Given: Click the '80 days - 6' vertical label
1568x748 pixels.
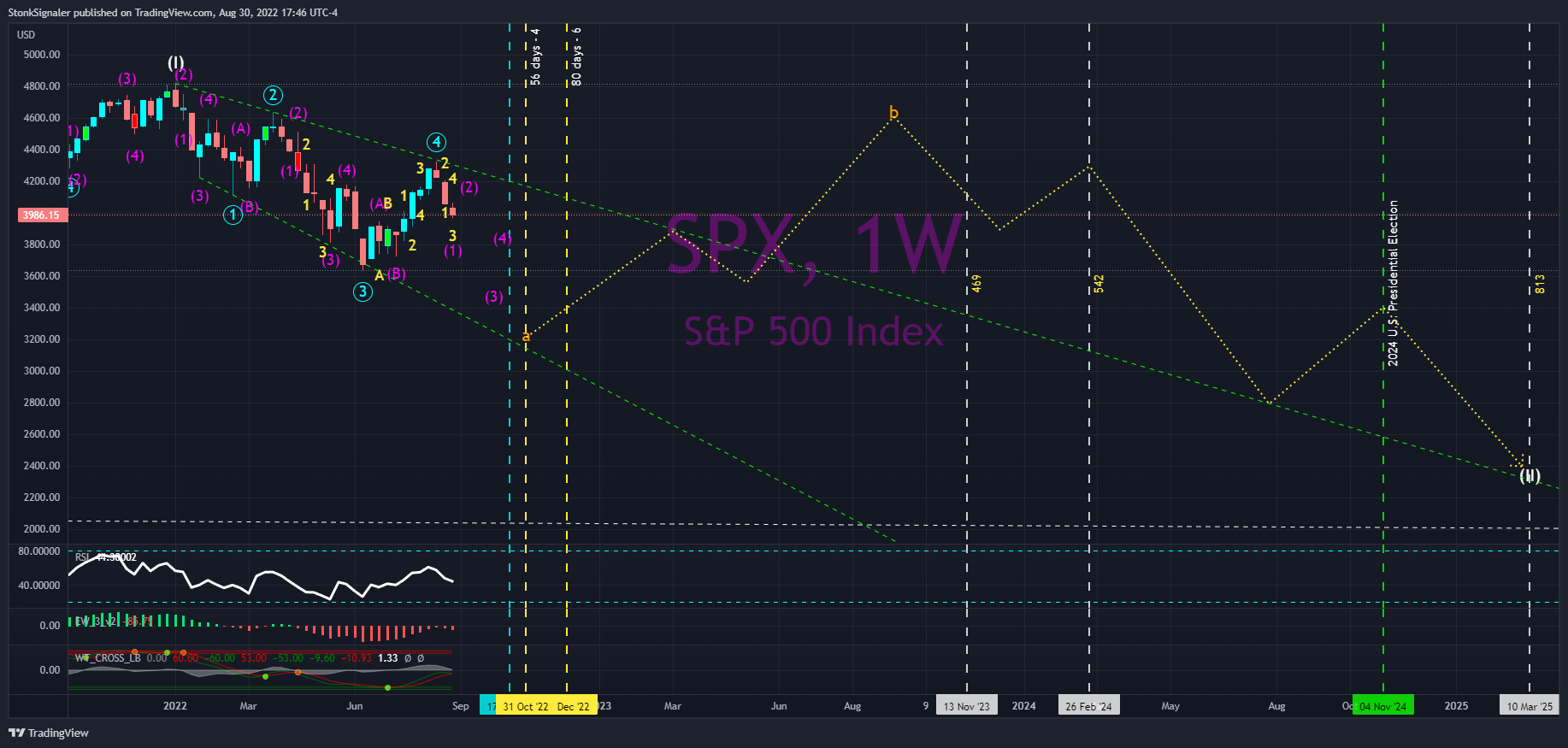Looking at the screenshot, I should coord(576,56).
